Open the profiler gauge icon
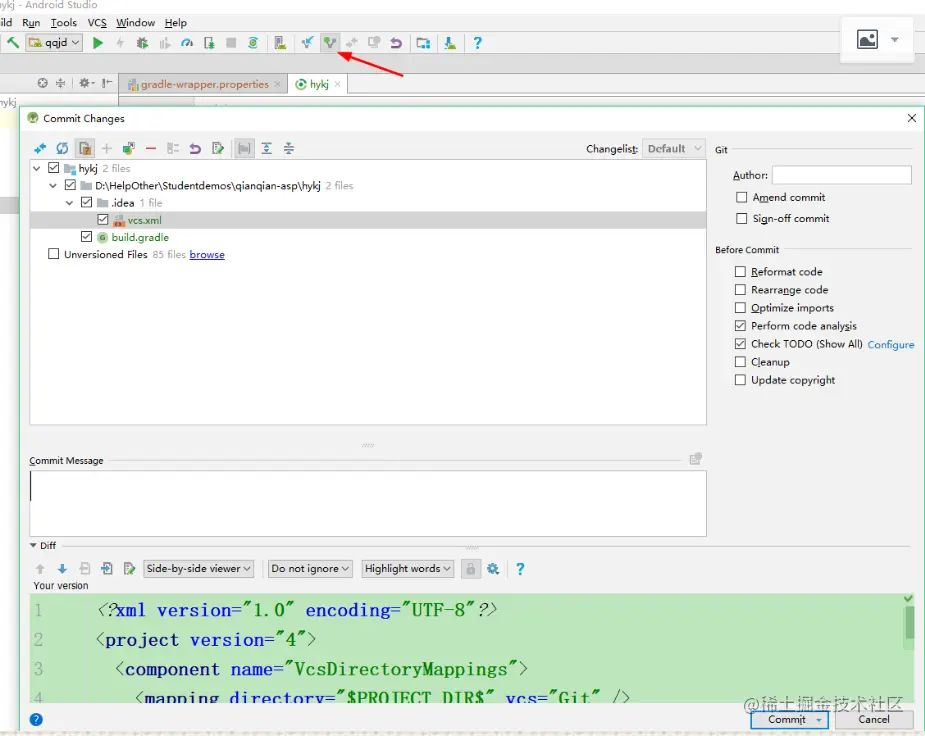This screenshot has width=925, height=736. 187,43
